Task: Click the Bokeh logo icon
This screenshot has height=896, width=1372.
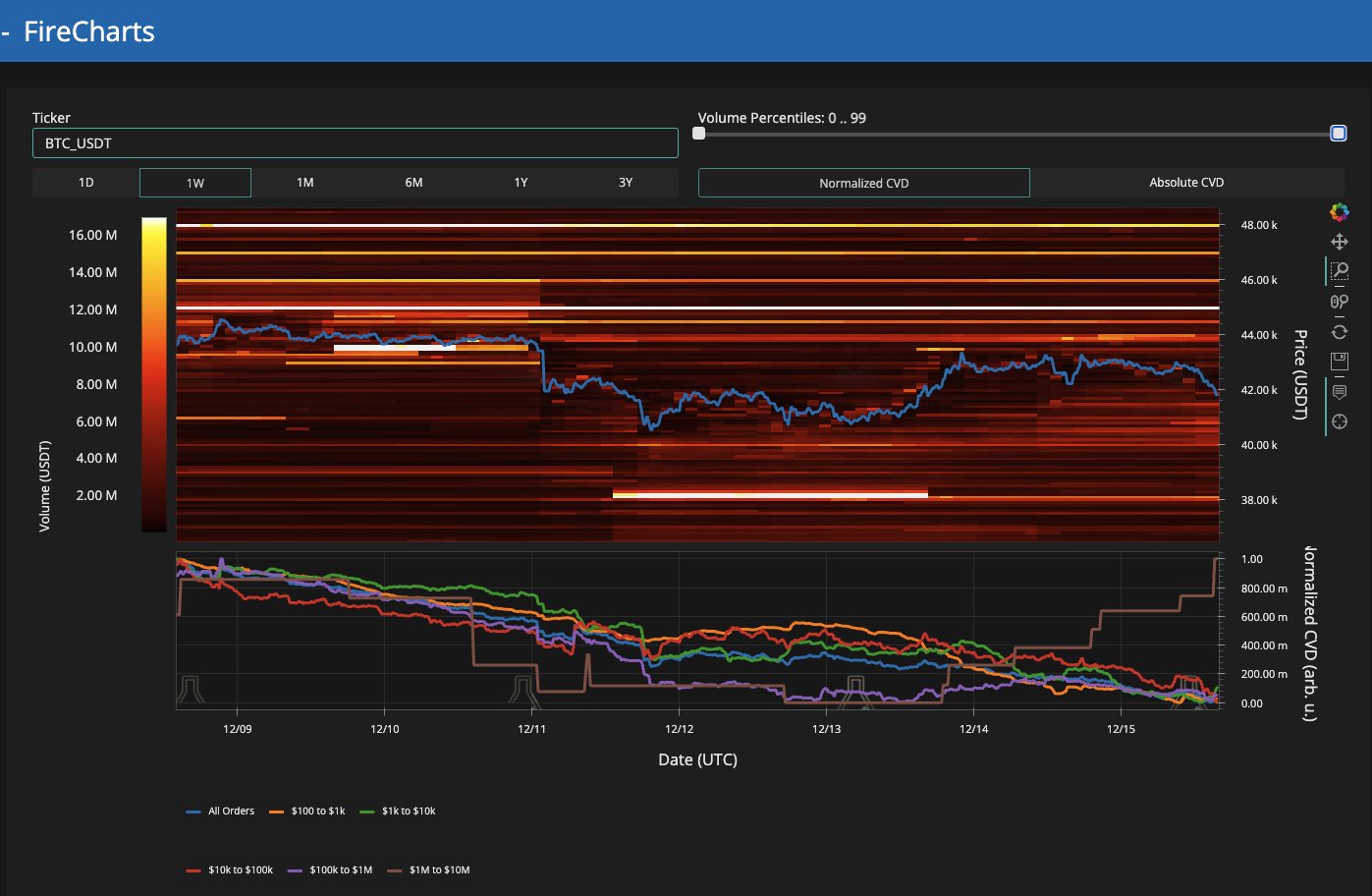Action: [1339, 212]
